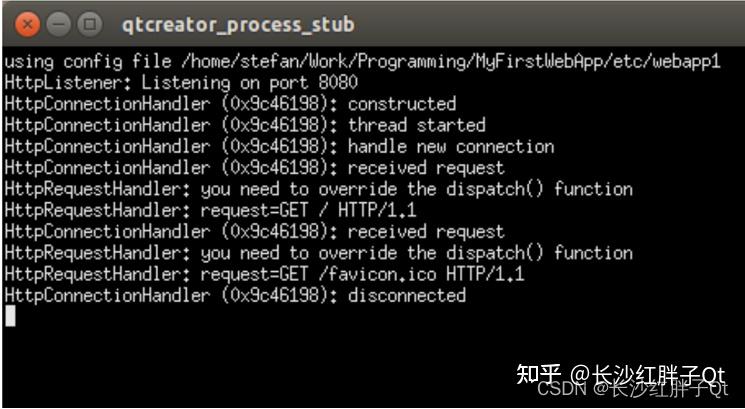
Task: Click empty black area below the cursor
Action: pos(238,361)
